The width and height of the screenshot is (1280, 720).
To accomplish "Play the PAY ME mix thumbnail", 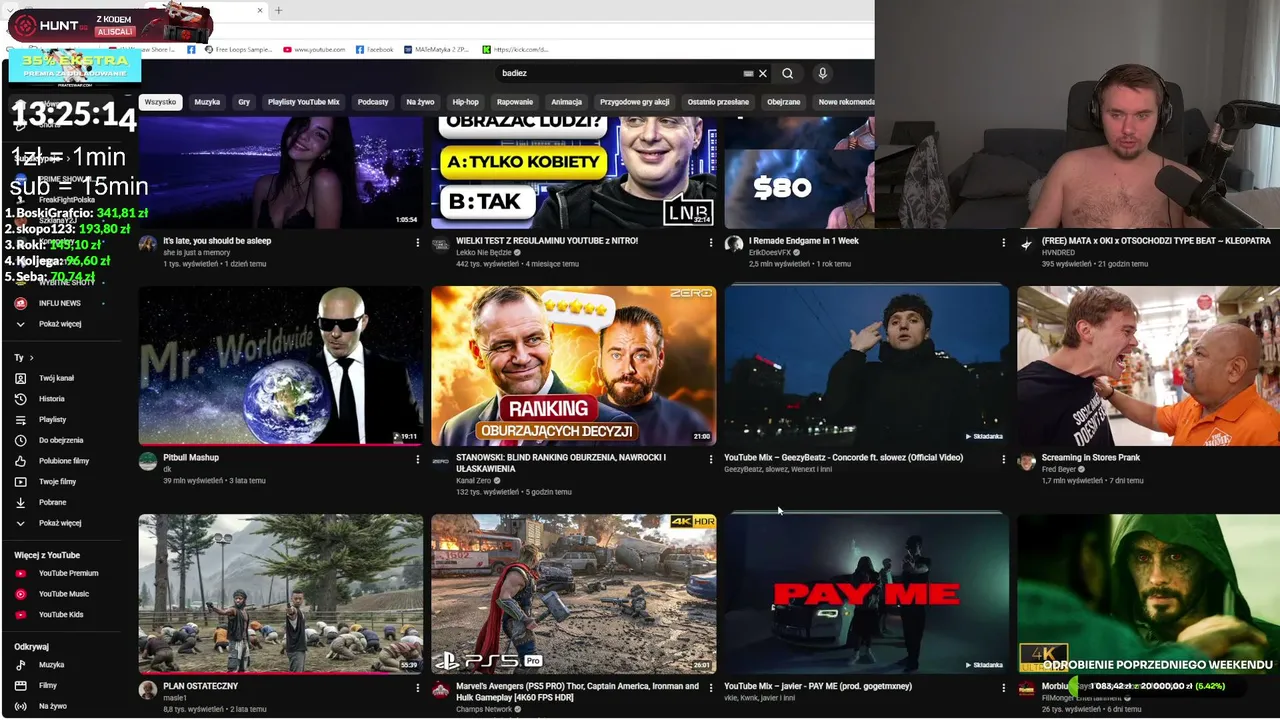I will click(867, 594).
